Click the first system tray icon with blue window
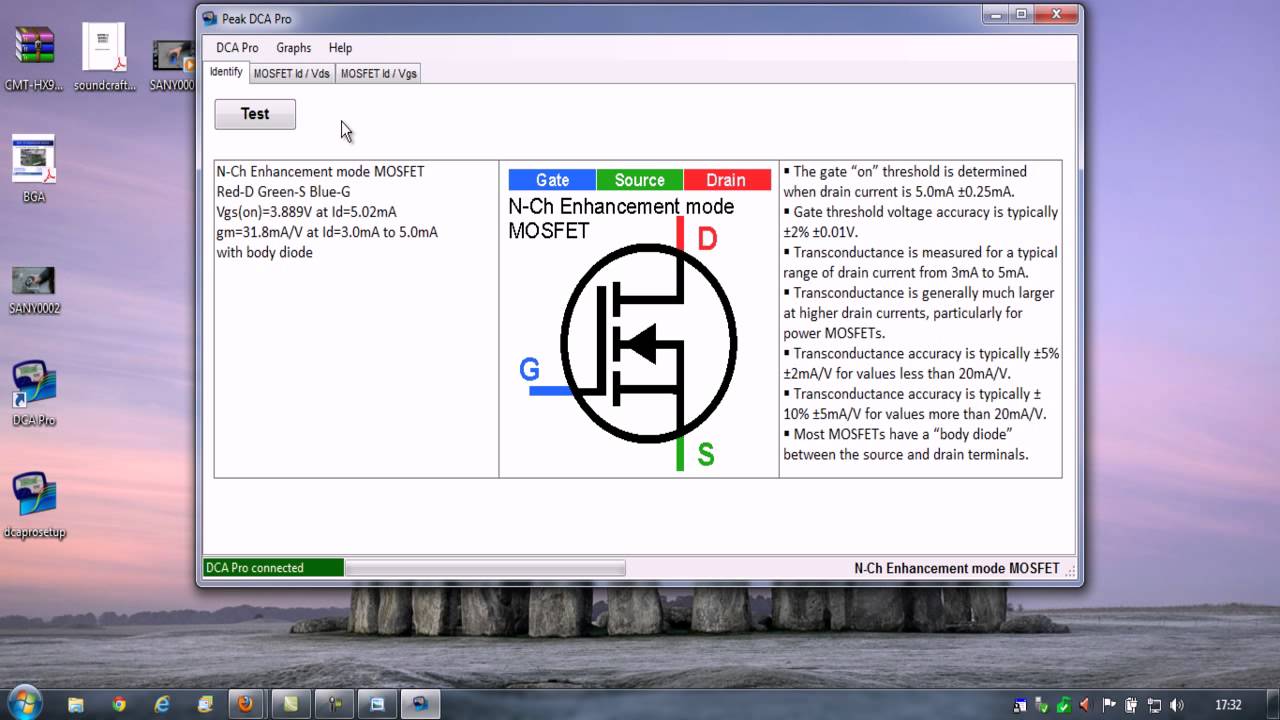Image resolution: width=1280 pixels, height=720 pixels. [1019, 705]
